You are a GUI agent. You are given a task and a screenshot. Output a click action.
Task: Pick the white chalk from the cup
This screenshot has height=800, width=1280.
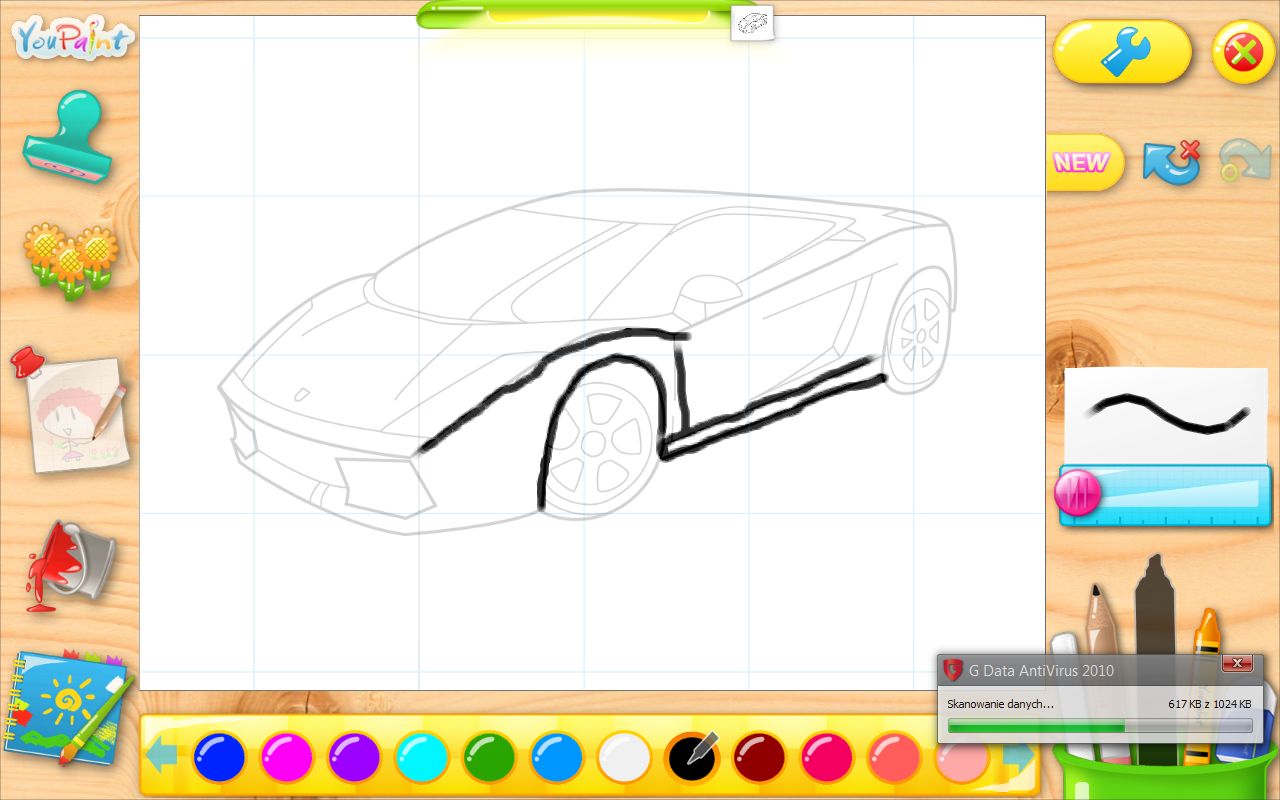(x=1064, y=644)
